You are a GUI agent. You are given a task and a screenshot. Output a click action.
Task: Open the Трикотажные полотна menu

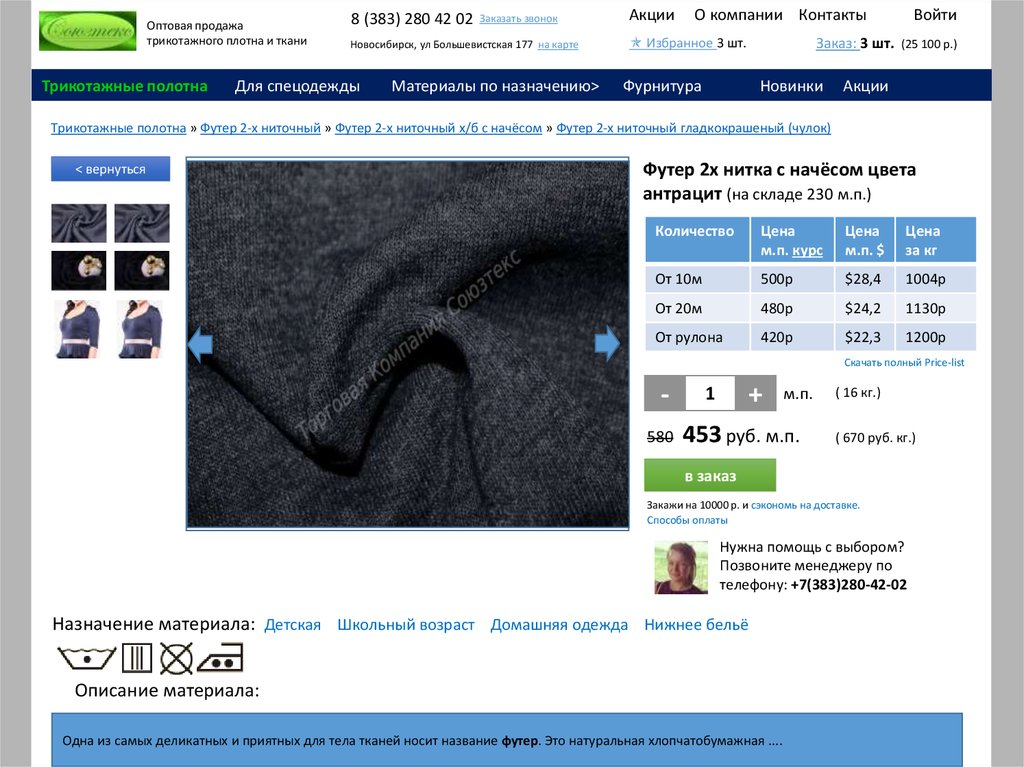(x=125, y=86)
